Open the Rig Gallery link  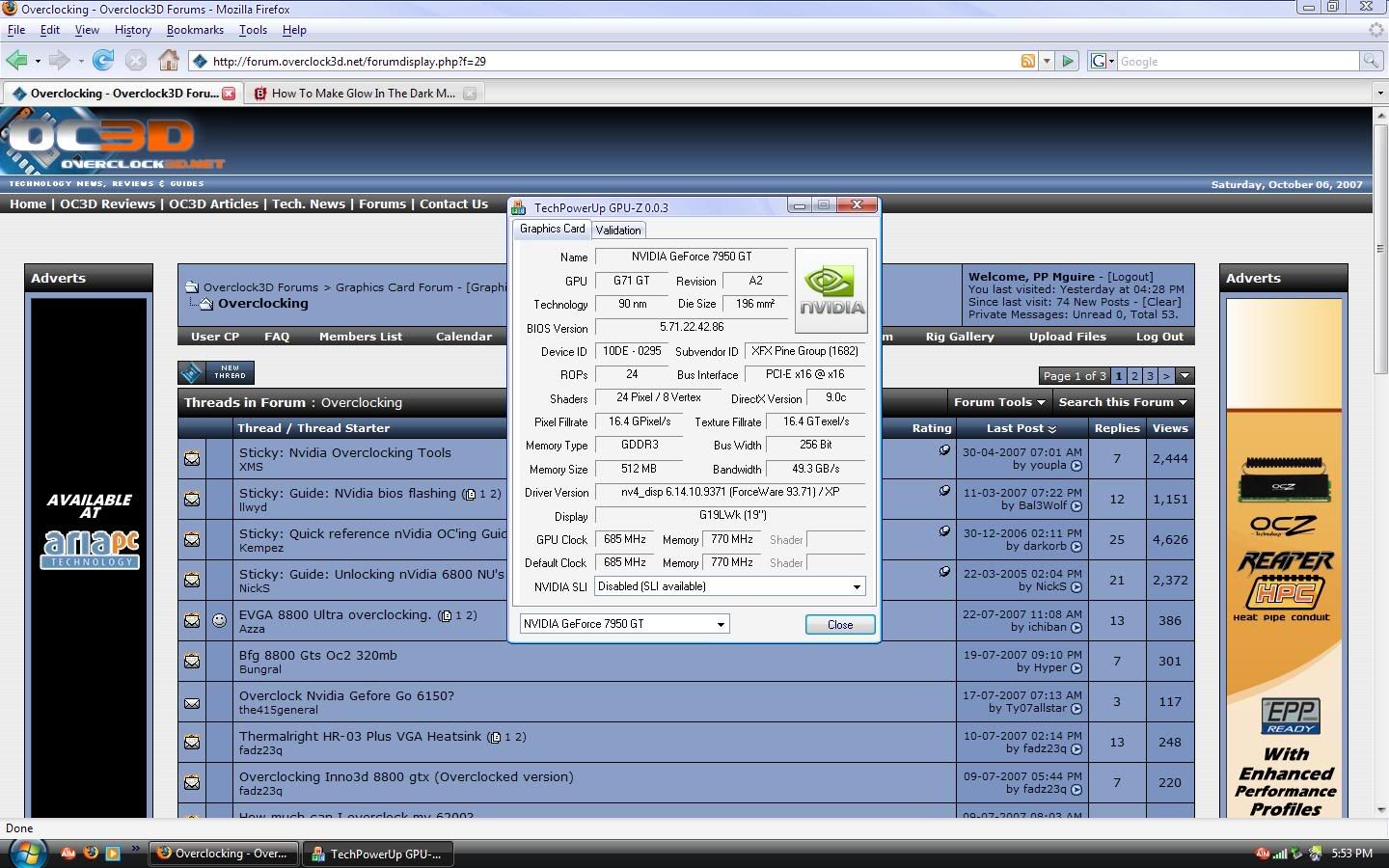(x=960, y=337)
